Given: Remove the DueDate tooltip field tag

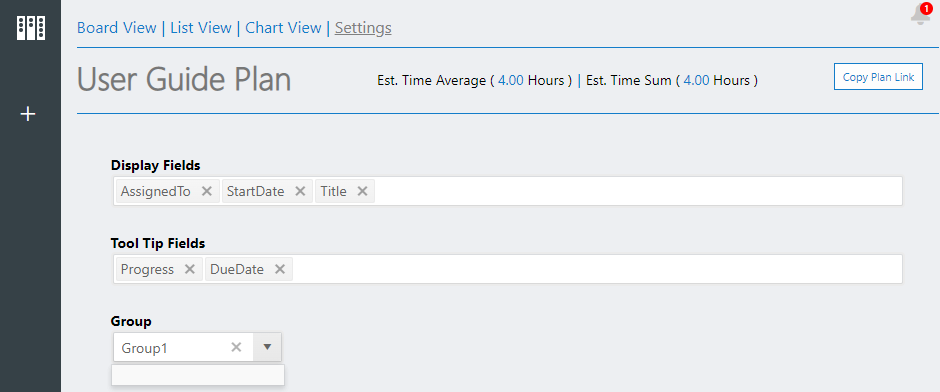Looking at the screenshot, I should pyautogui.click(x=279, y=269).
